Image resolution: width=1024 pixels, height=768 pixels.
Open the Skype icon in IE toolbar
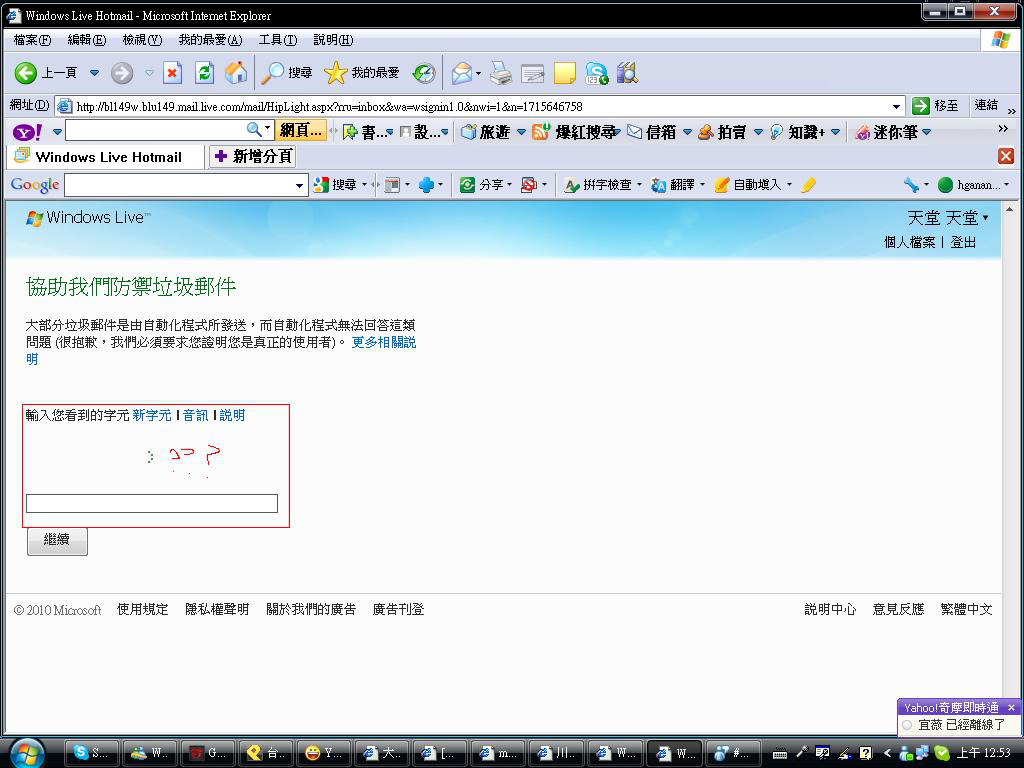point(597,73)
